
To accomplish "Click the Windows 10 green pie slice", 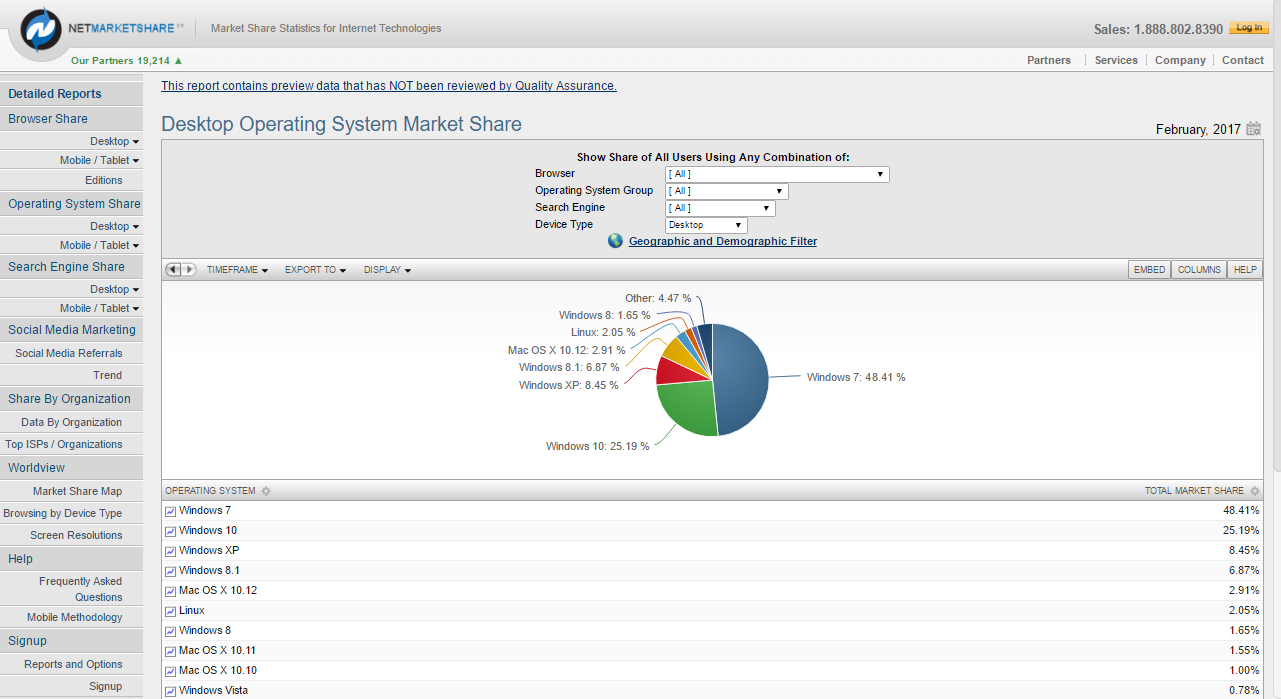I will [688, 406].
